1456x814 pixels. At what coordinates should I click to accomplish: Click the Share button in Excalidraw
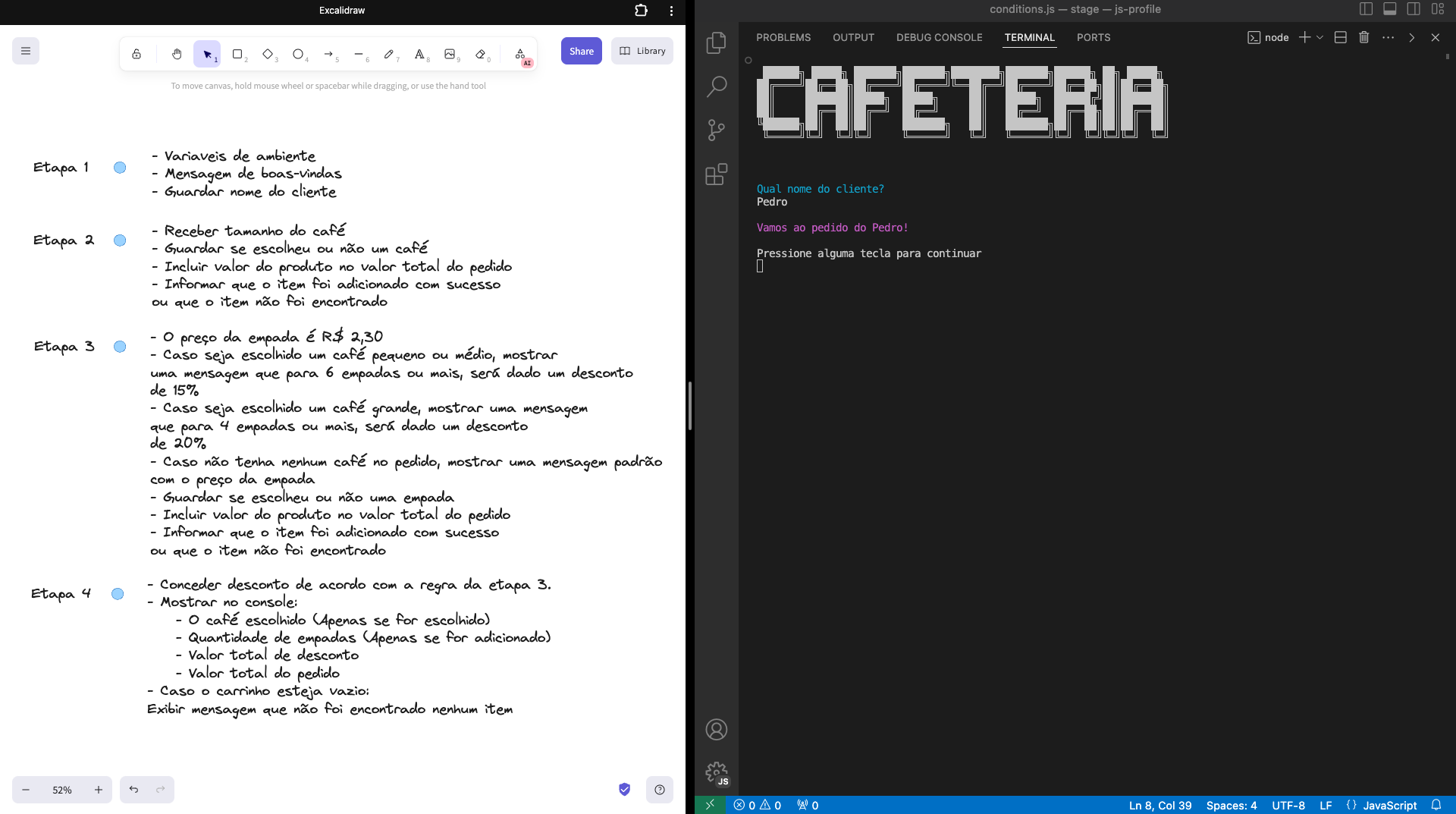(x=582, y=51)
